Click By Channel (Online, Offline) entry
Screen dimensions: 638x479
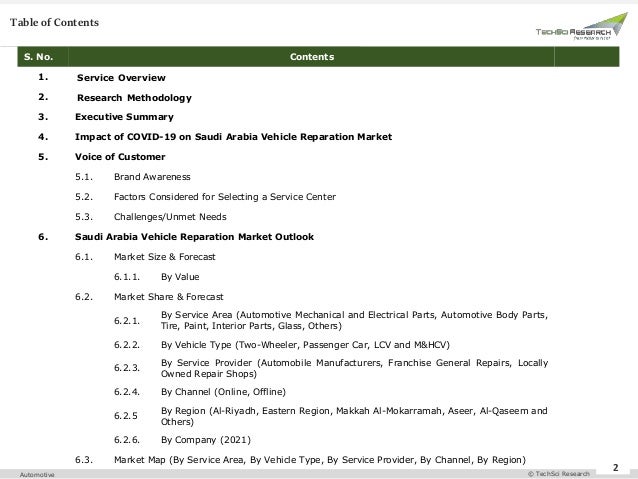223,392
